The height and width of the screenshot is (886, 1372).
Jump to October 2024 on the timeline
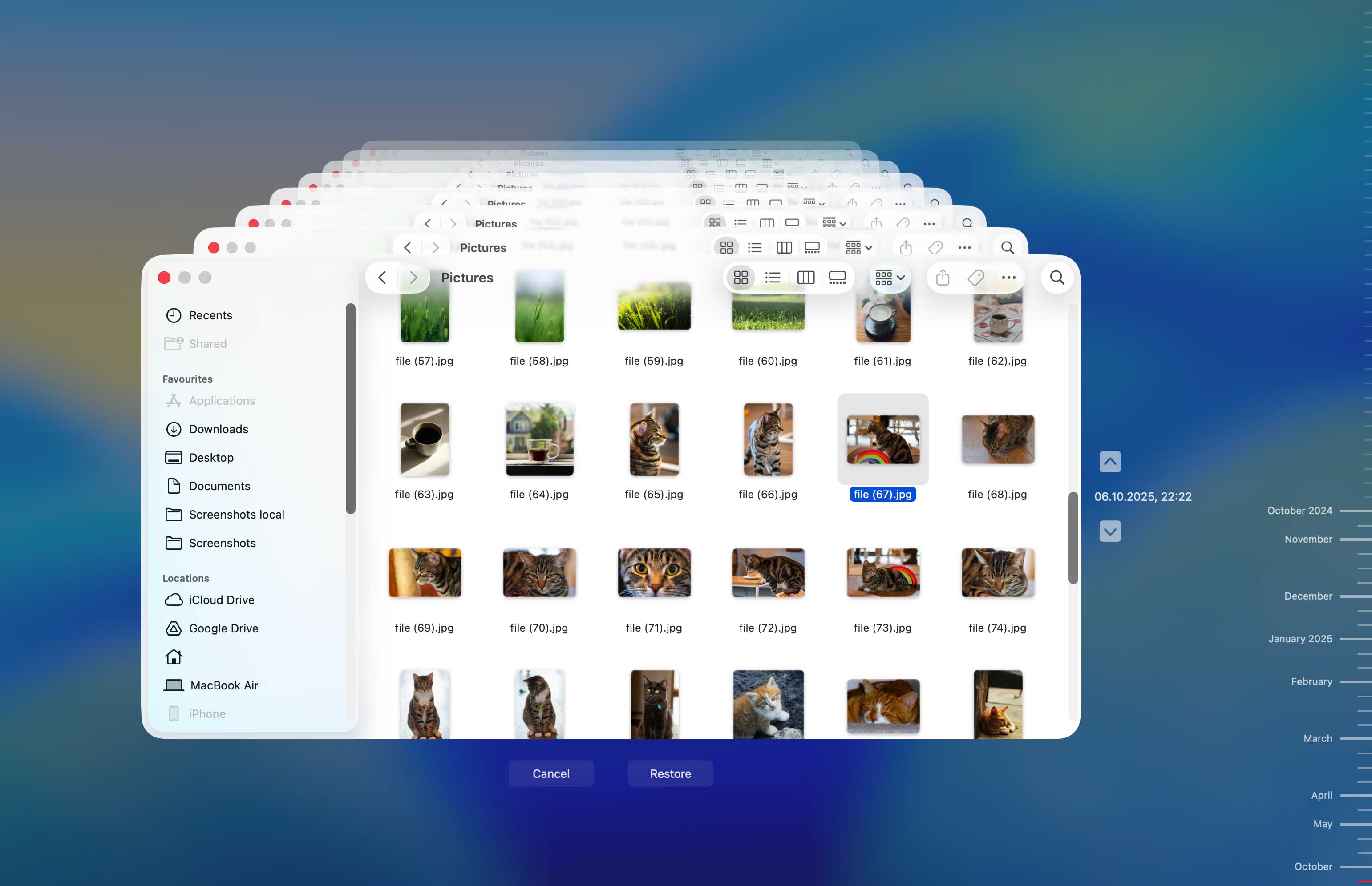point(1299,510)
